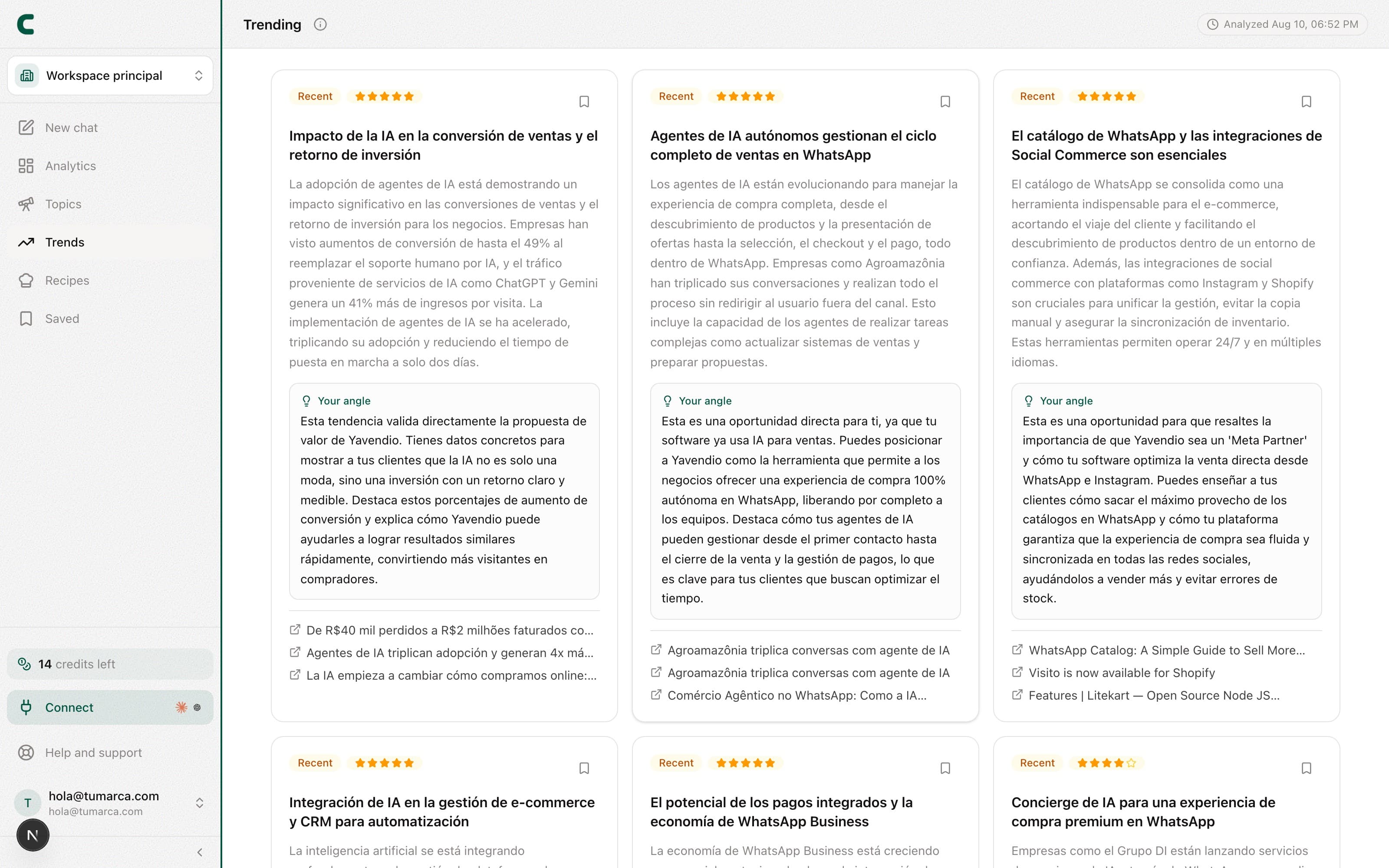The image size is (1389, 868).
Task: Click the Recent badge on 'Integración de IA' card
Action: (x=315, y=763)
